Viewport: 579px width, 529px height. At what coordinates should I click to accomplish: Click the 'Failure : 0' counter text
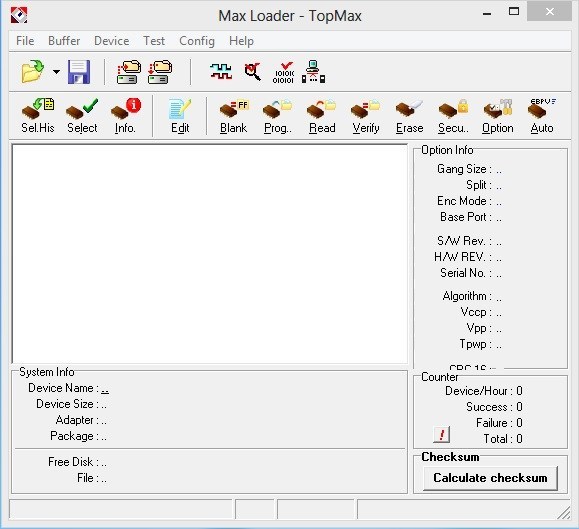[x=499, y=423]
